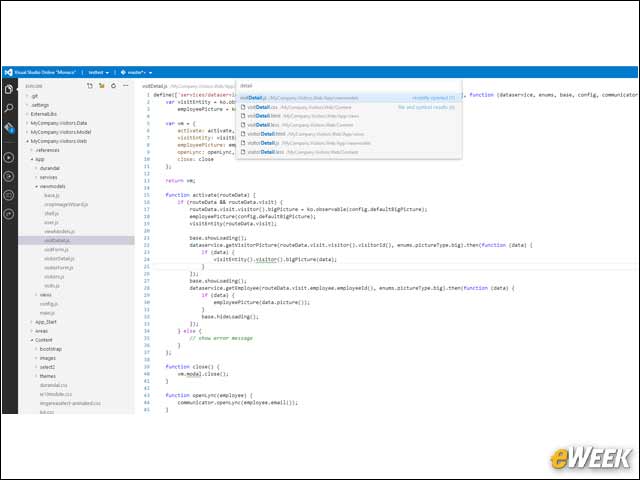Open the master branch dropdown in header
The height and width of the screenshot is (480, 640).
click(x=140, y=72)
